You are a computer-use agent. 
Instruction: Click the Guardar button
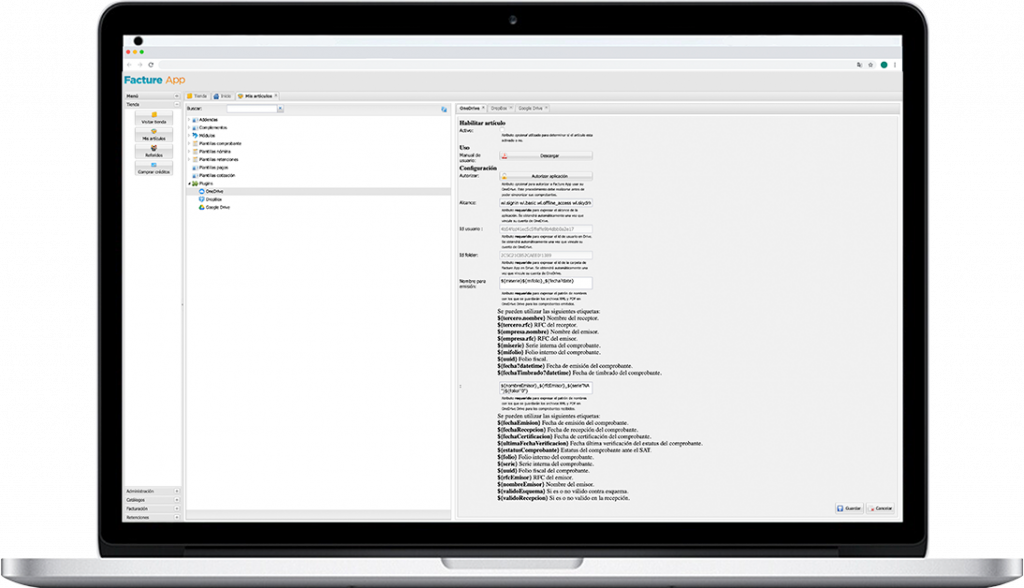click(x=849, y=508)
